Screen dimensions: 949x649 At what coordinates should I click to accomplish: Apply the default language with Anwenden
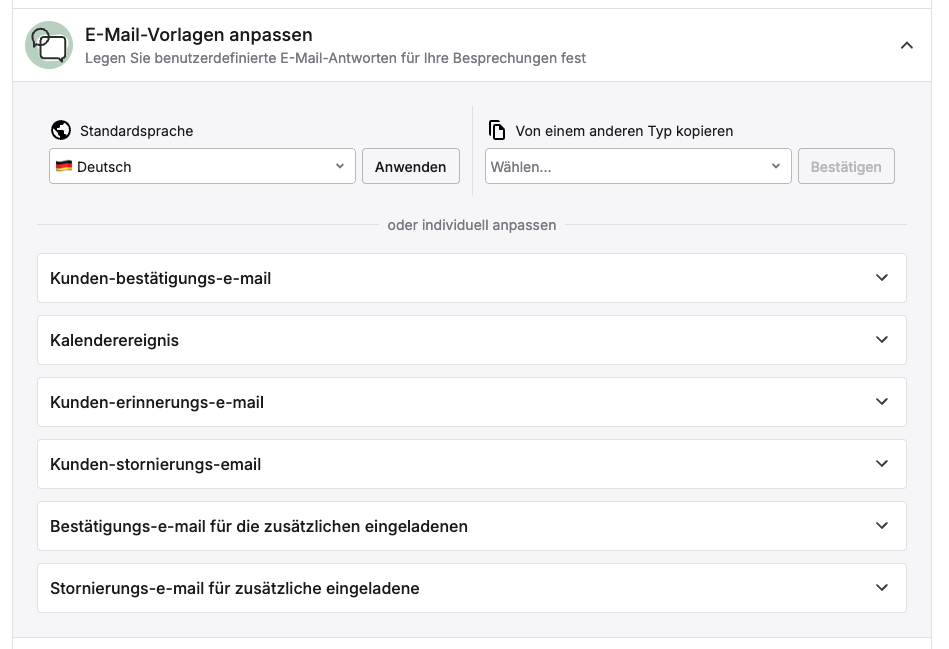(410, 166)
